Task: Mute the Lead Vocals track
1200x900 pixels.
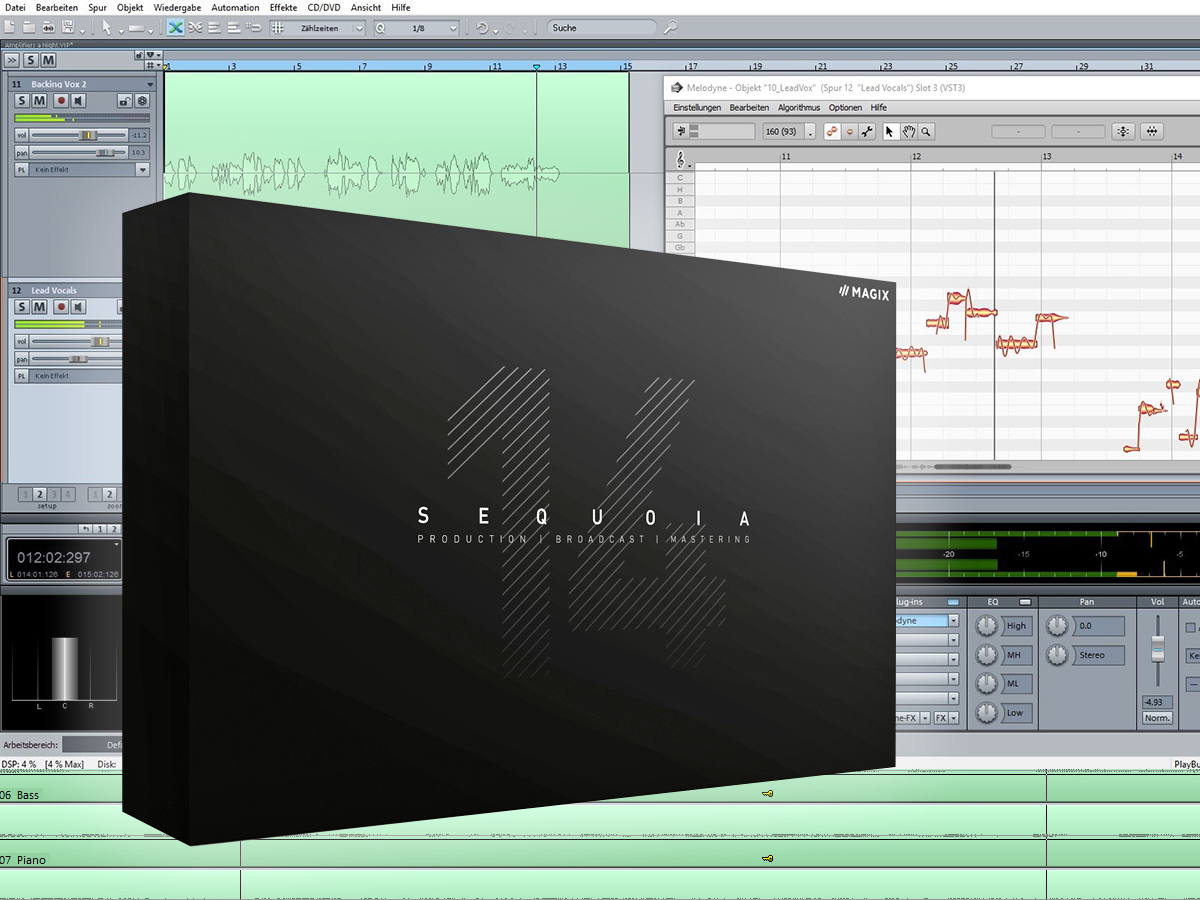Action: 39,307
